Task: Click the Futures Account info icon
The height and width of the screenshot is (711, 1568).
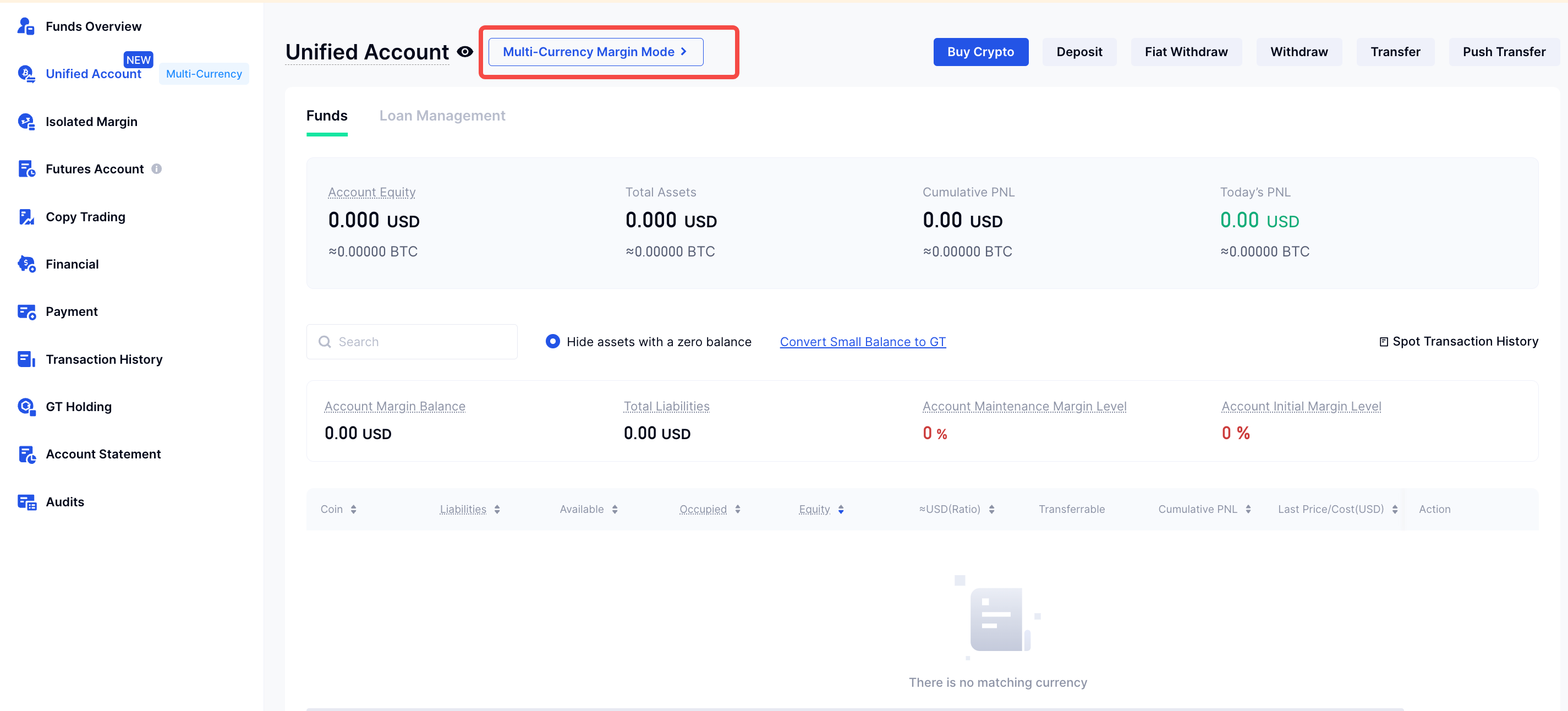Action: (x=156, y=168)
